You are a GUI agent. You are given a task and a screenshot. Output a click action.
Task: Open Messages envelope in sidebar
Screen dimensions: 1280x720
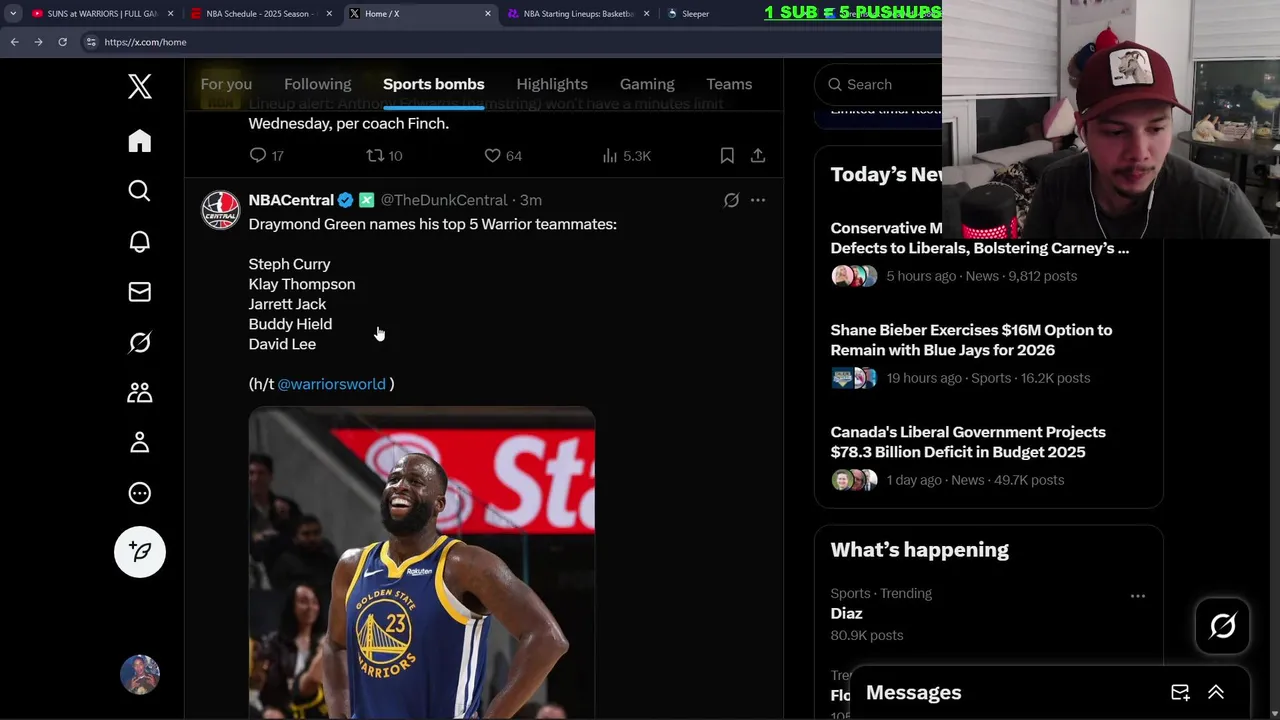pyautogui.click(x=140, y=292)
